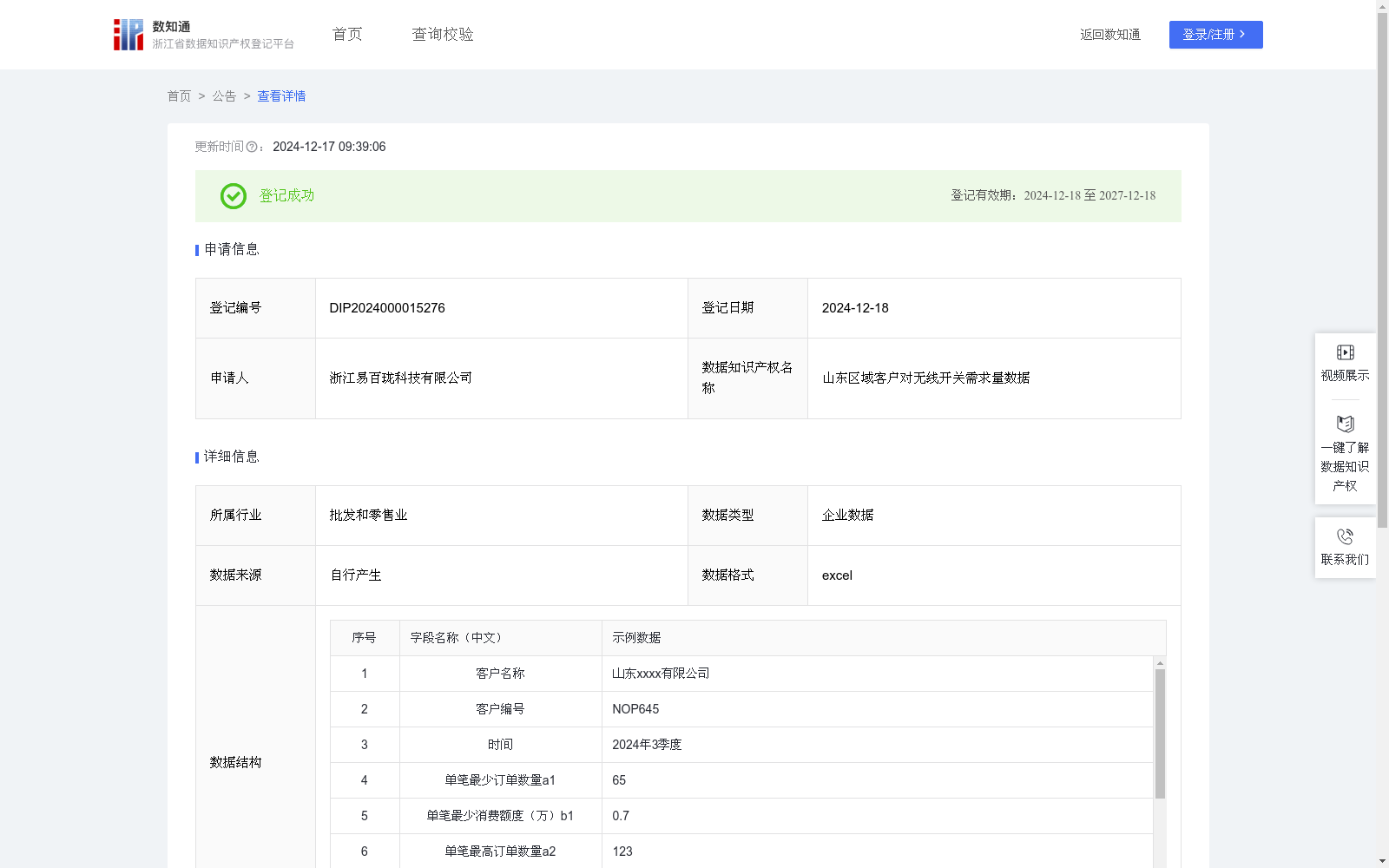Click the page scrollbar down arrow

[1382, 861]
